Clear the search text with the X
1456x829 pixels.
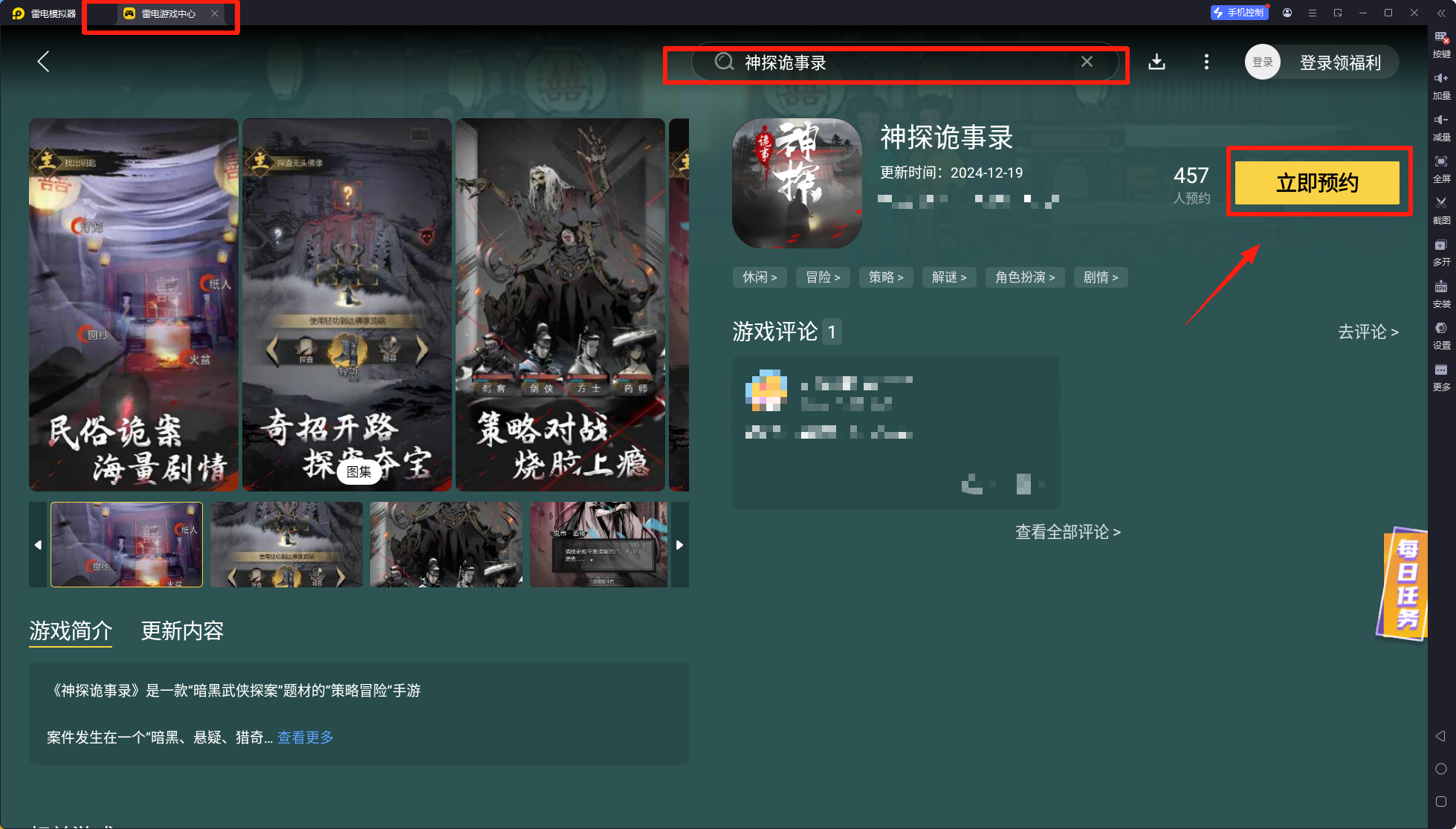pos(1087,62)
